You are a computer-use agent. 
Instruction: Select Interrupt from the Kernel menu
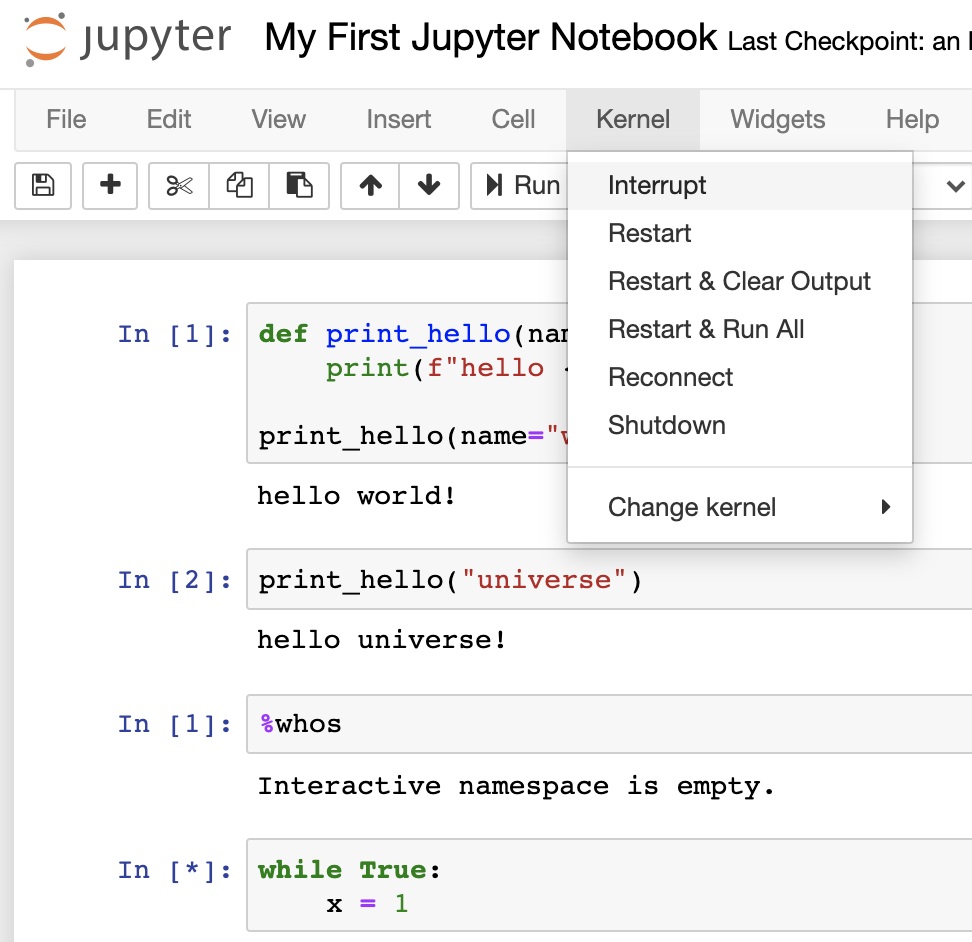click(740, 185)
